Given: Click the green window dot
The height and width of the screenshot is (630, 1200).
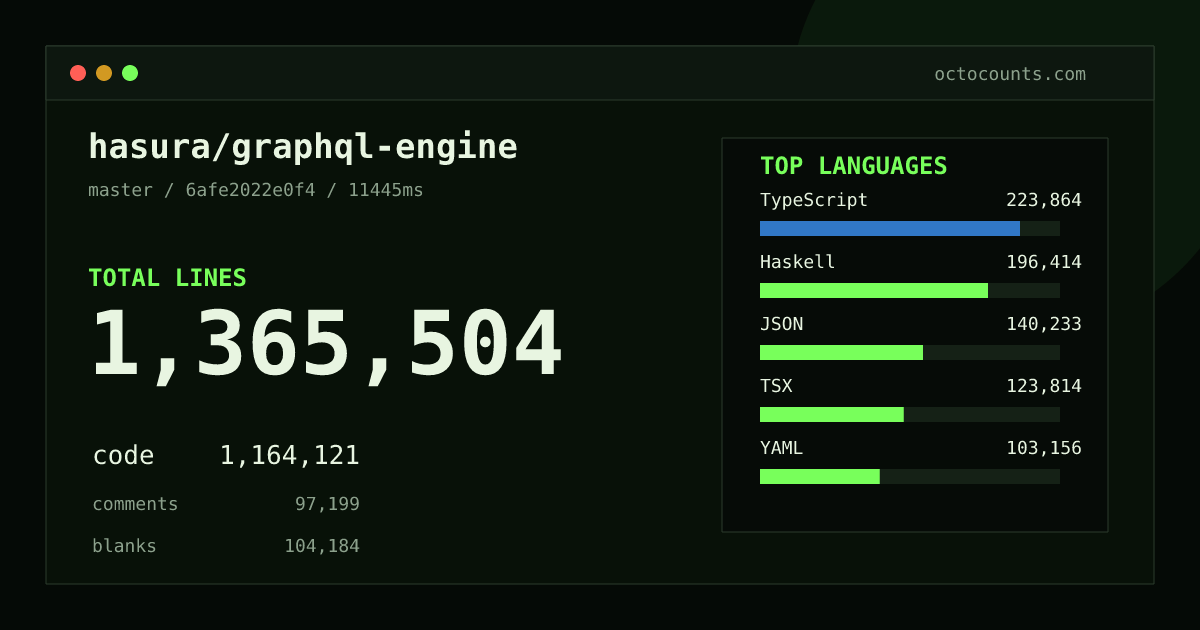Looking at the screenshot, I should tap(130, 73).
